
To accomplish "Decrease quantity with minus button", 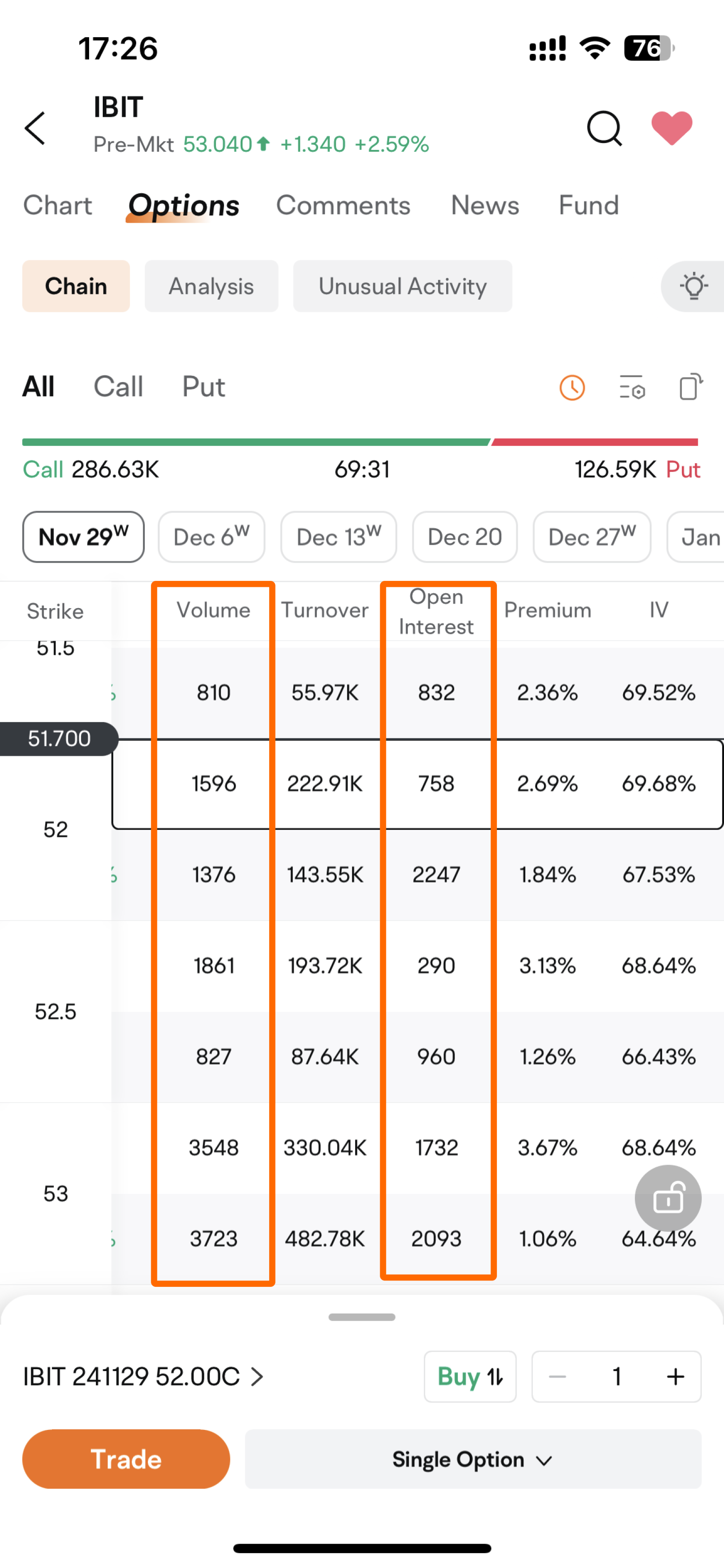I will coord(557,1376).
